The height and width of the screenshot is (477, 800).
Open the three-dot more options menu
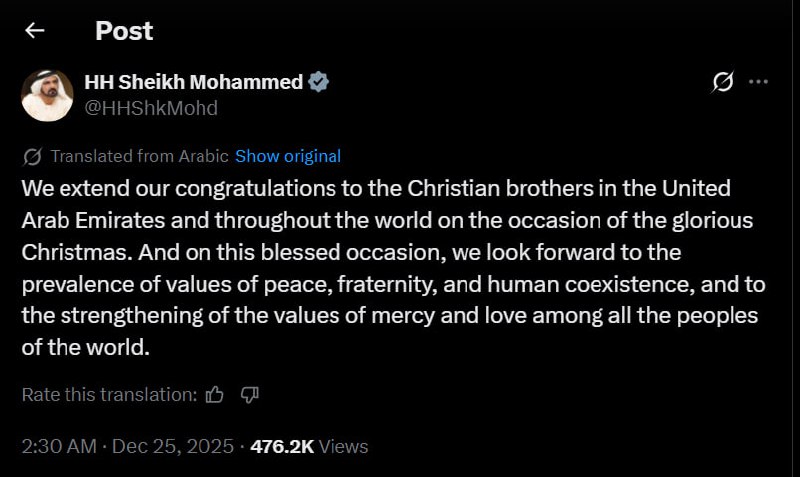[x=759, y=82]
